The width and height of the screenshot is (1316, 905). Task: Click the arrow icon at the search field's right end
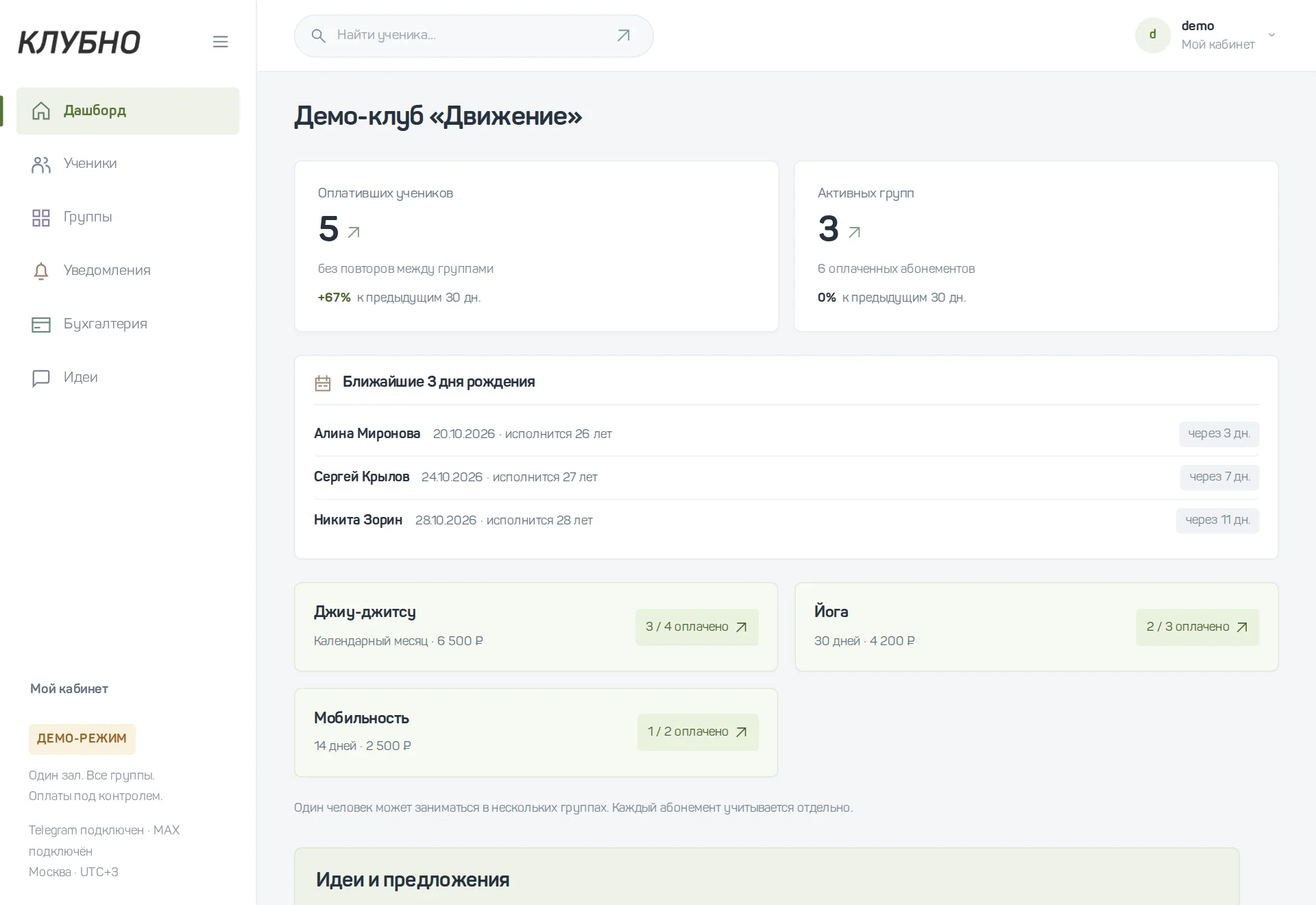[x=623, y=36]
